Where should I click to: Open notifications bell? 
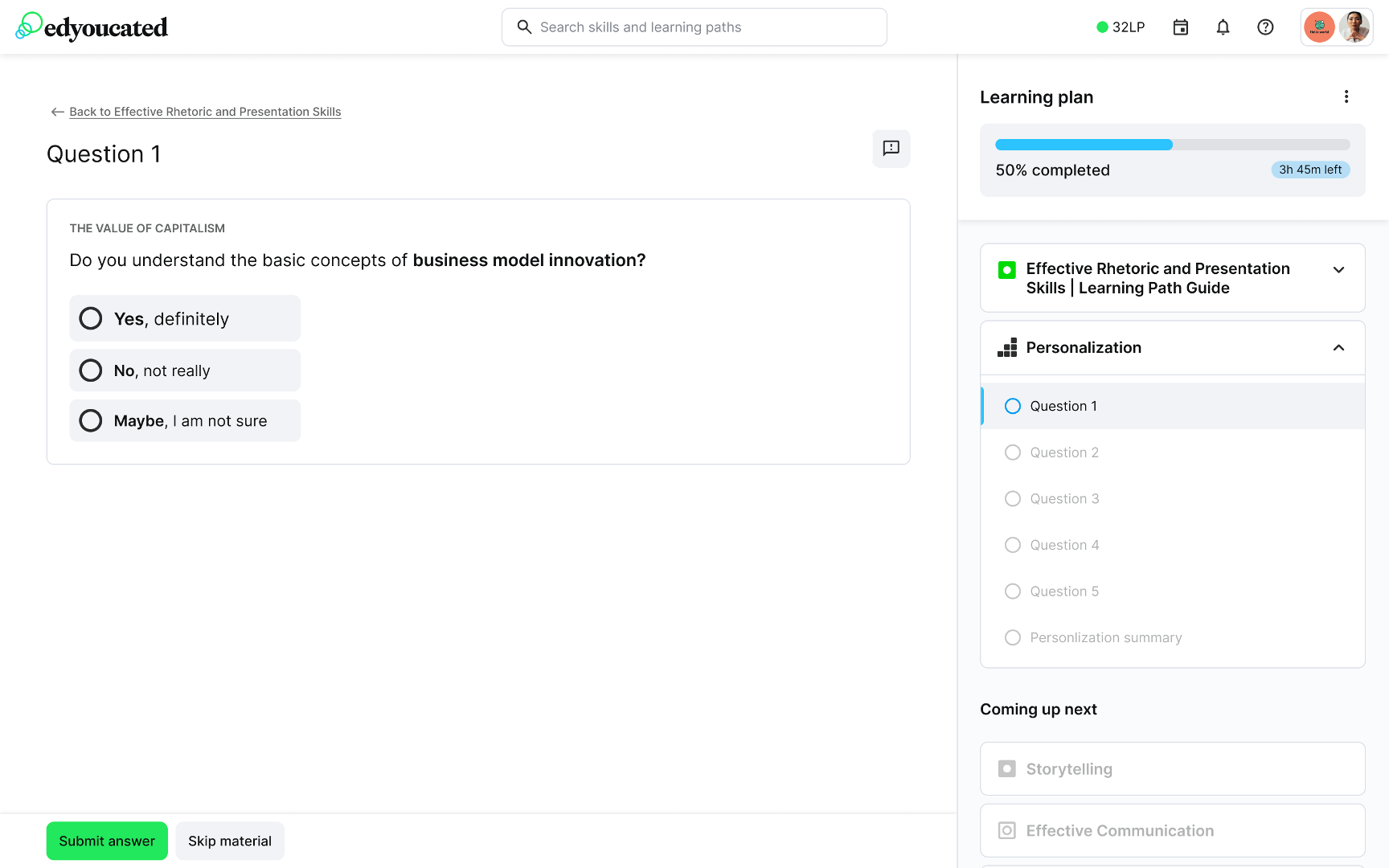click(x=1223, y=27)
